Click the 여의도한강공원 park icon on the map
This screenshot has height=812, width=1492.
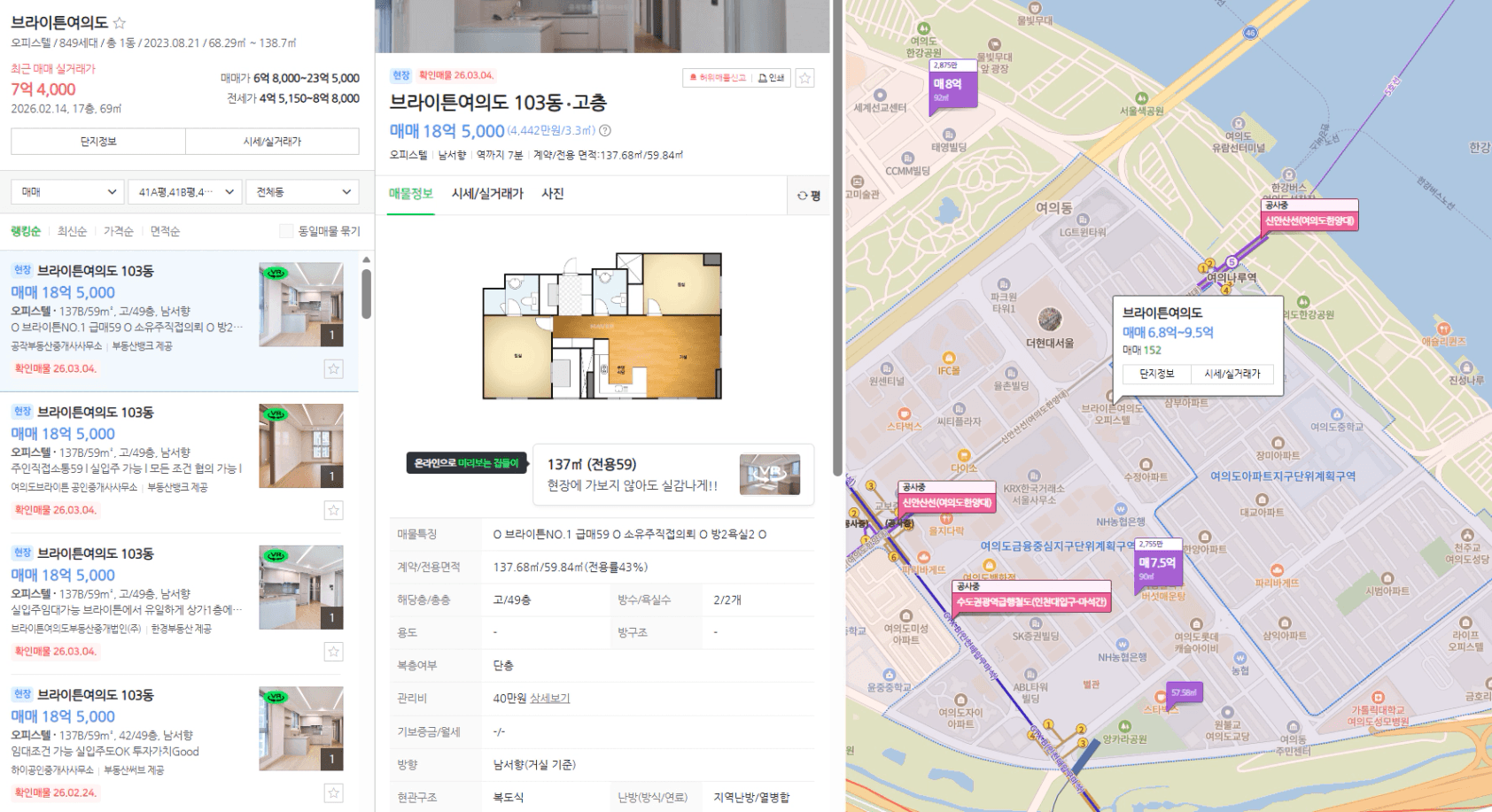[923, 28]
